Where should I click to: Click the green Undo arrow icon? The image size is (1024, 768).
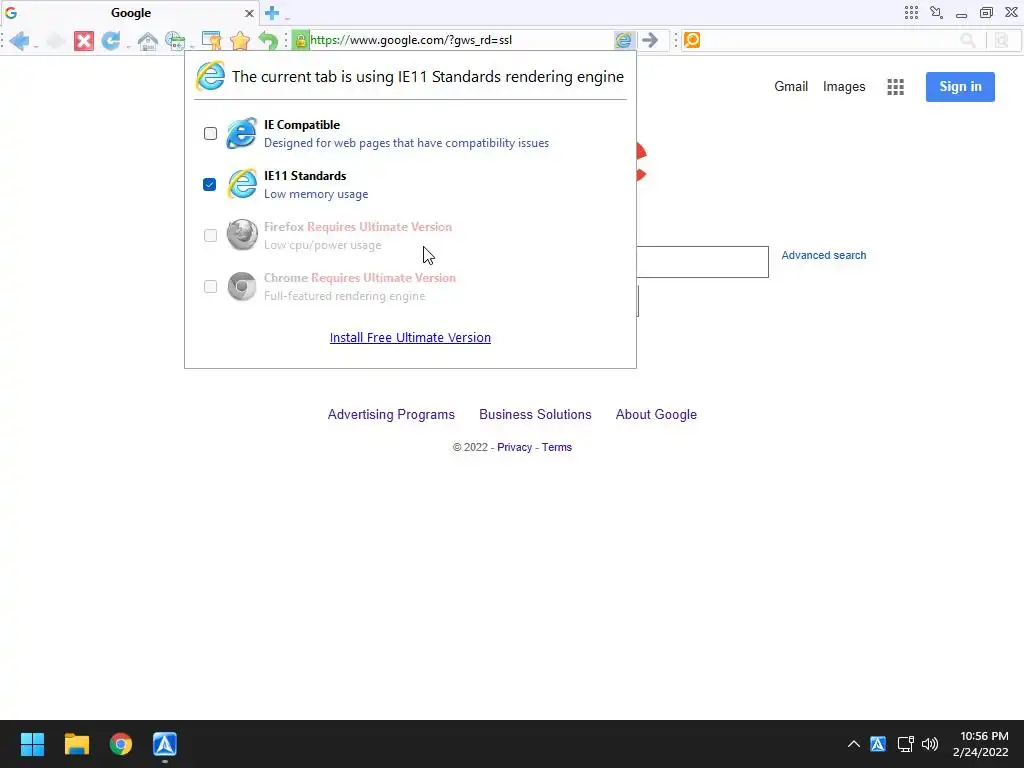268,40
